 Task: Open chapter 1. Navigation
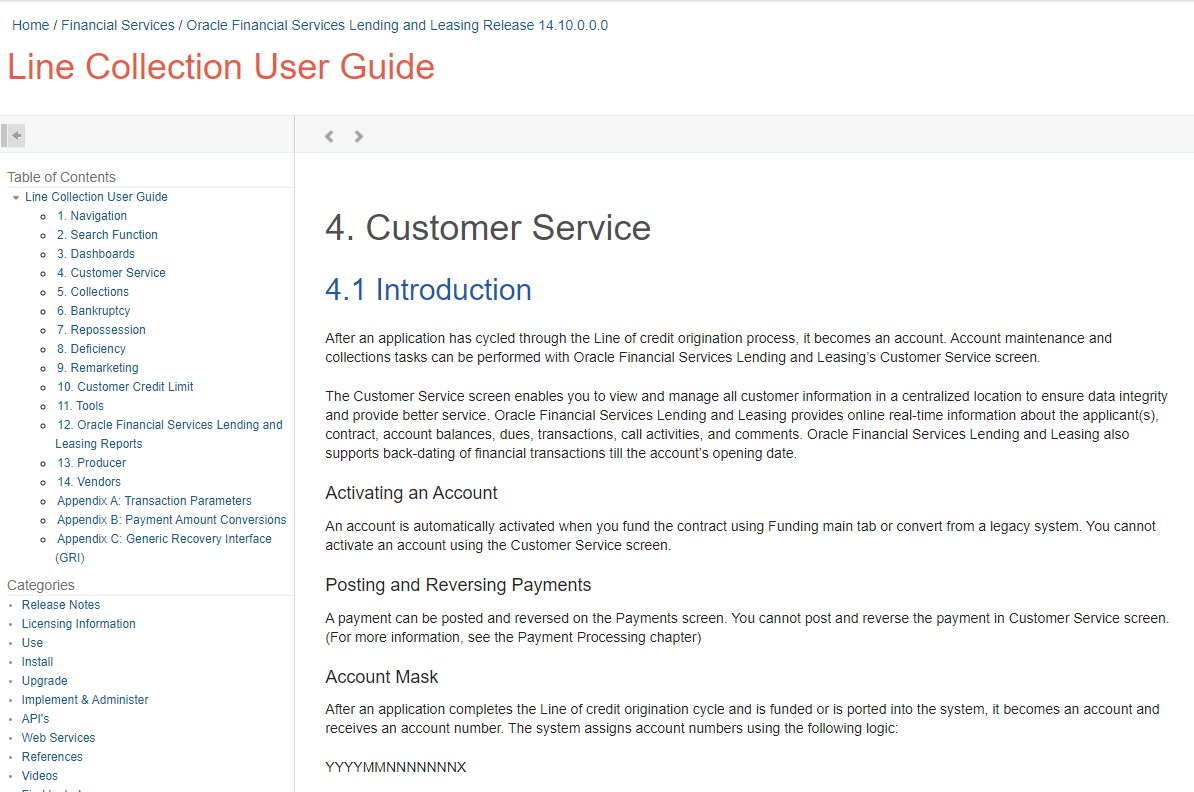click(92, 216)
